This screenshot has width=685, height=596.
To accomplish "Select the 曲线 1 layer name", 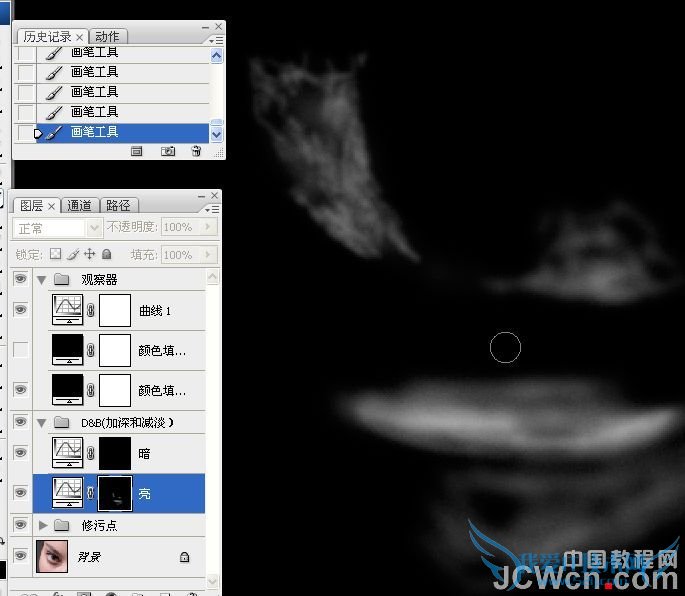I will tap(155, 311).
